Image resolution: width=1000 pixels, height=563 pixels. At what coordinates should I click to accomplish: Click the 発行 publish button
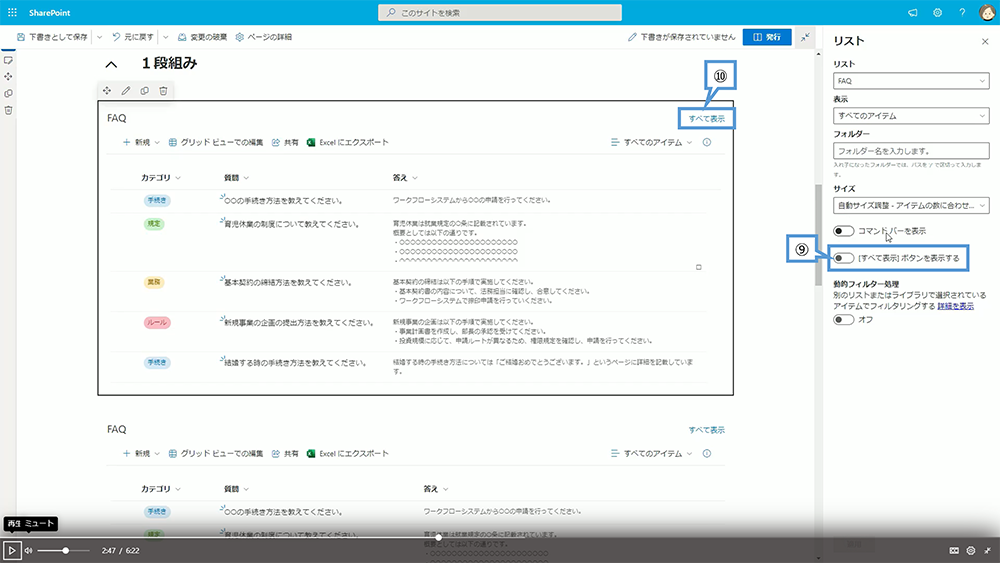[x=767, y=37]
